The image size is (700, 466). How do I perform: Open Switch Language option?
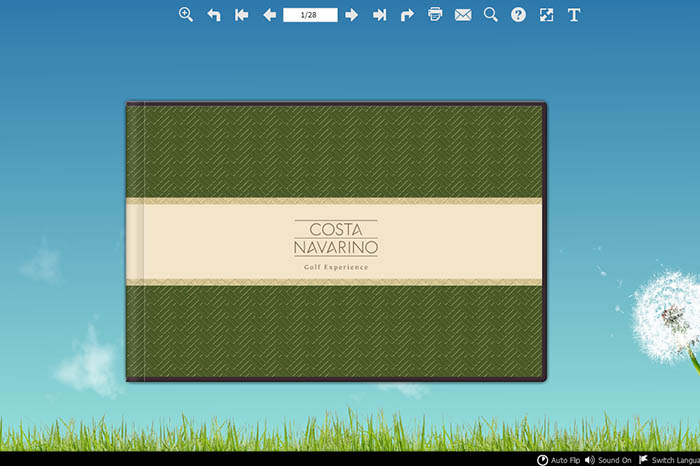click(x=669, y=460)
